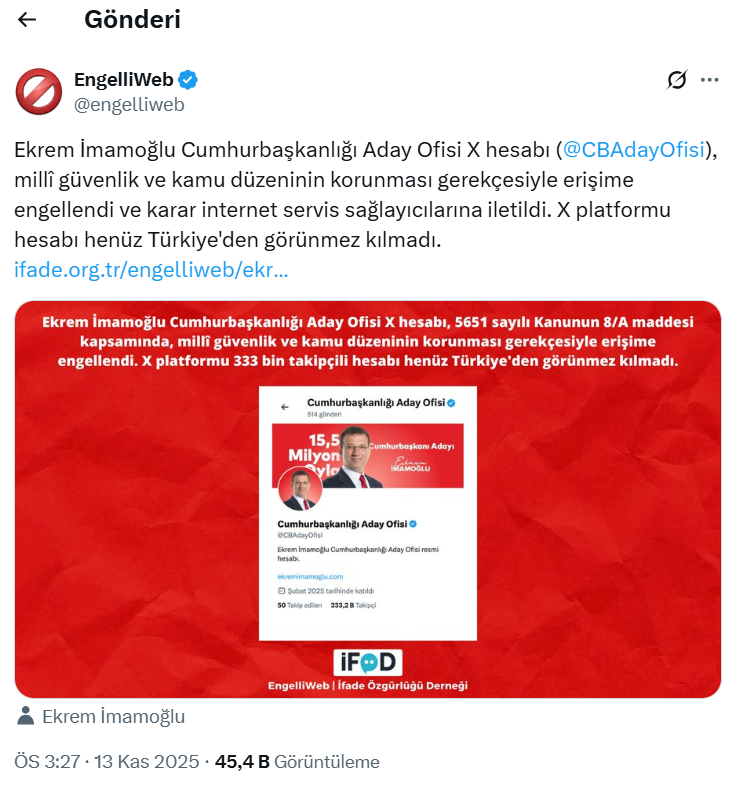Click the tagged person icon below image
This screenshot has width=732, height=792.
(25, 716)
